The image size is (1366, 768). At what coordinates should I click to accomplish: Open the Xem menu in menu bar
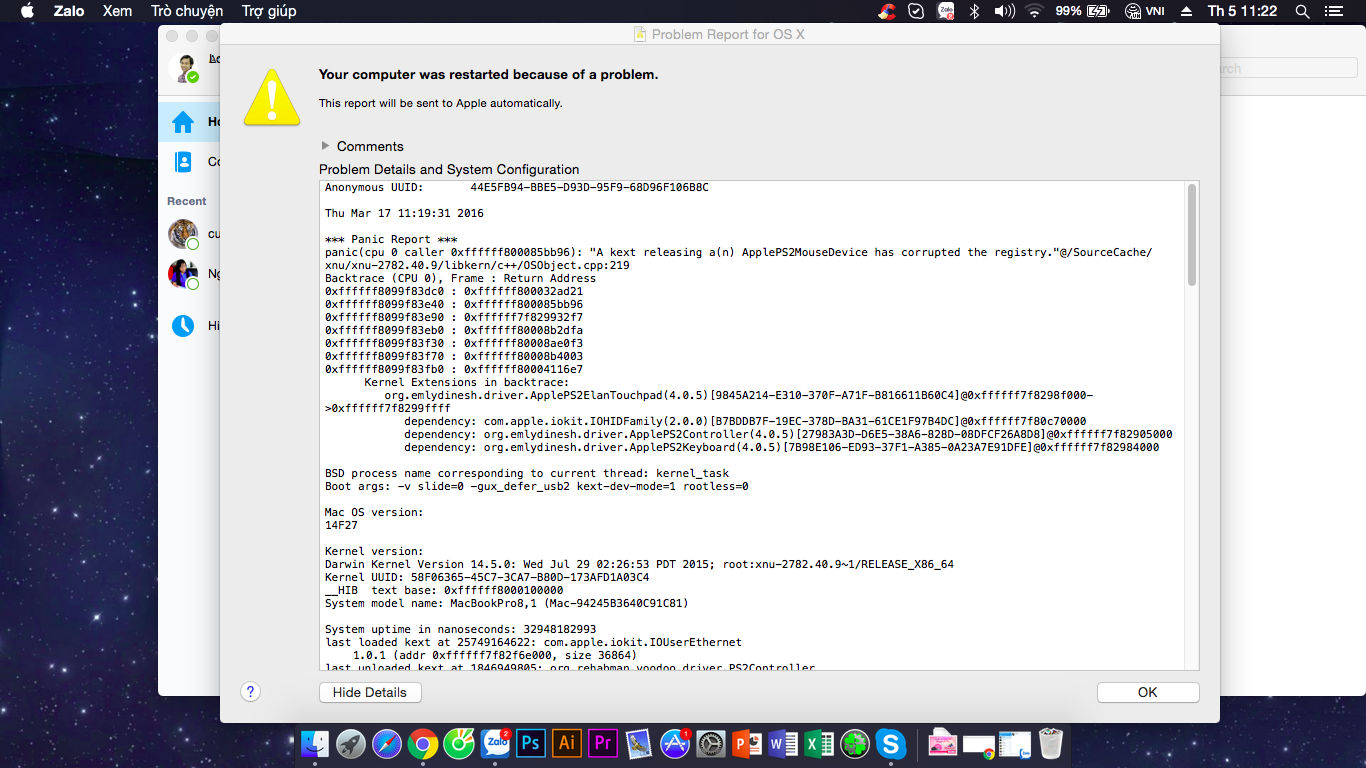click(x=117, y=11)
